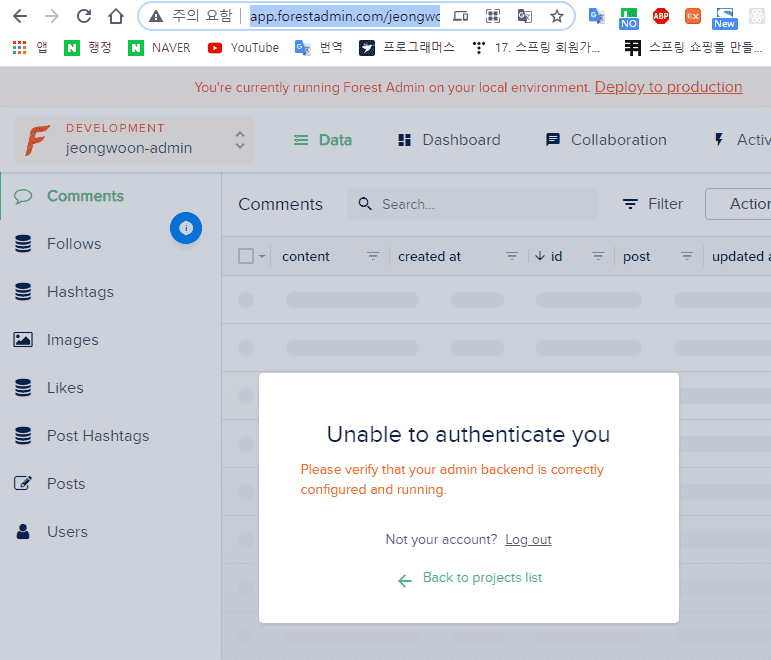Switch to the Activity tab
771x660 pixels.
741,140
